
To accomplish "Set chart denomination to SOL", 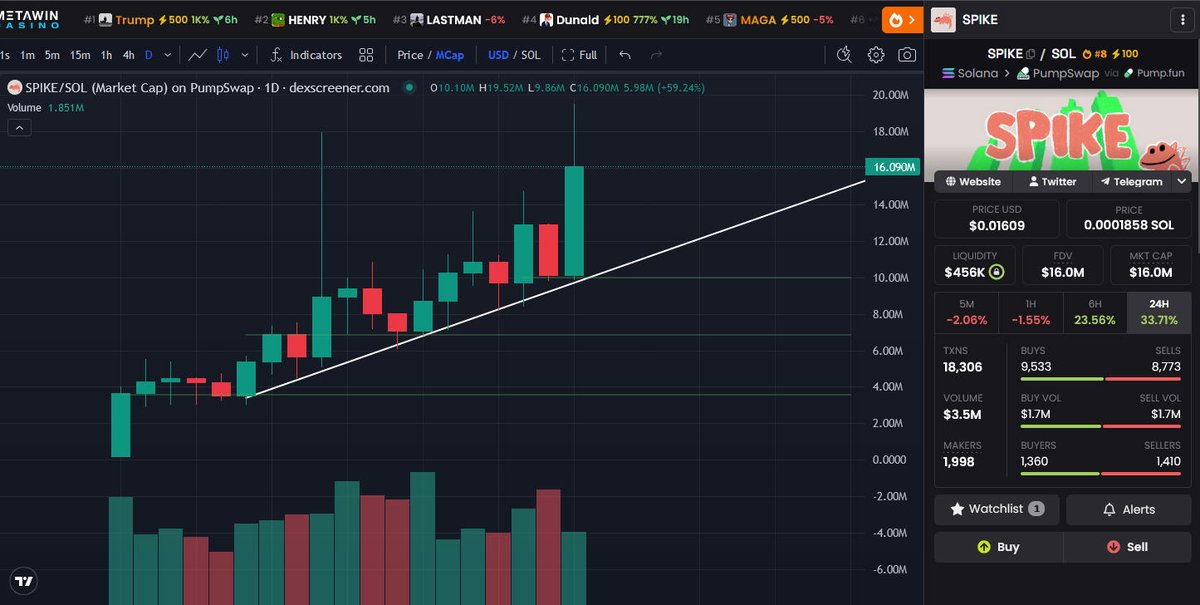I will coord(530,55).
